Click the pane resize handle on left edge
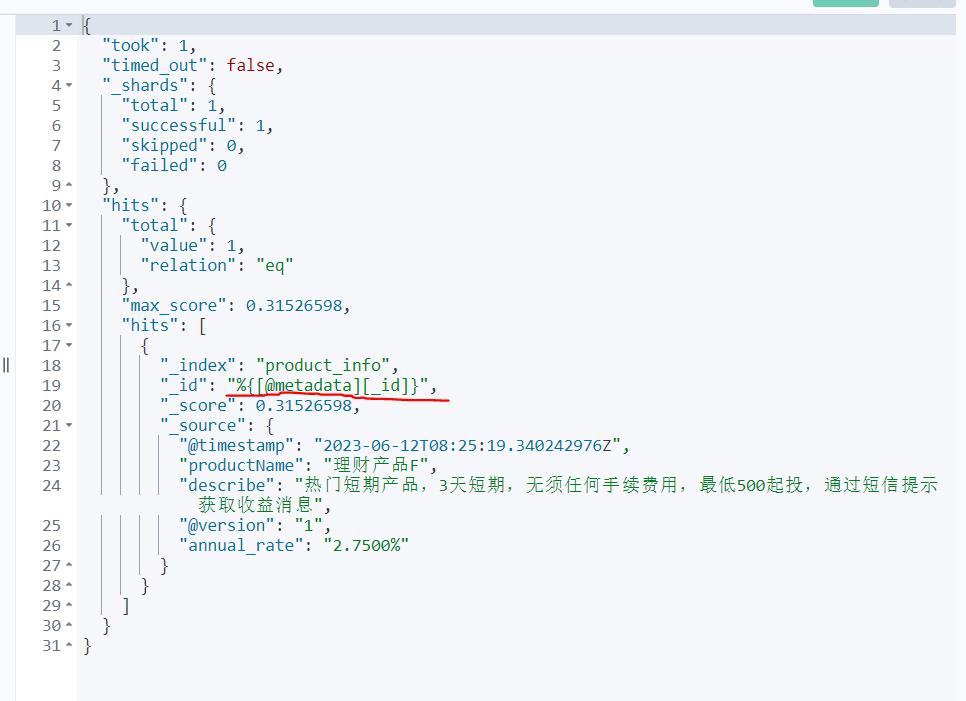Image resolution: width=966 pixels, height=701 pixels. click(6, 365)
